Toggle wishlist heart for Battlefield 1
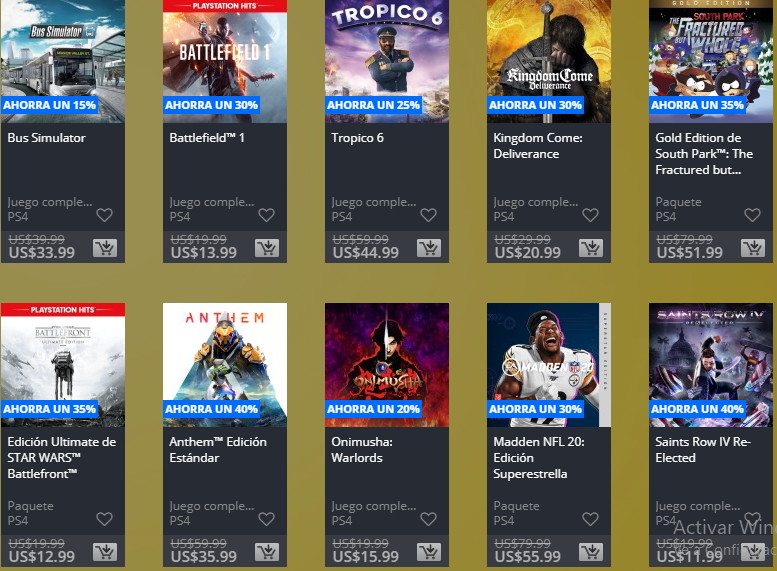 pyautogui.click(x=267, y=215)
